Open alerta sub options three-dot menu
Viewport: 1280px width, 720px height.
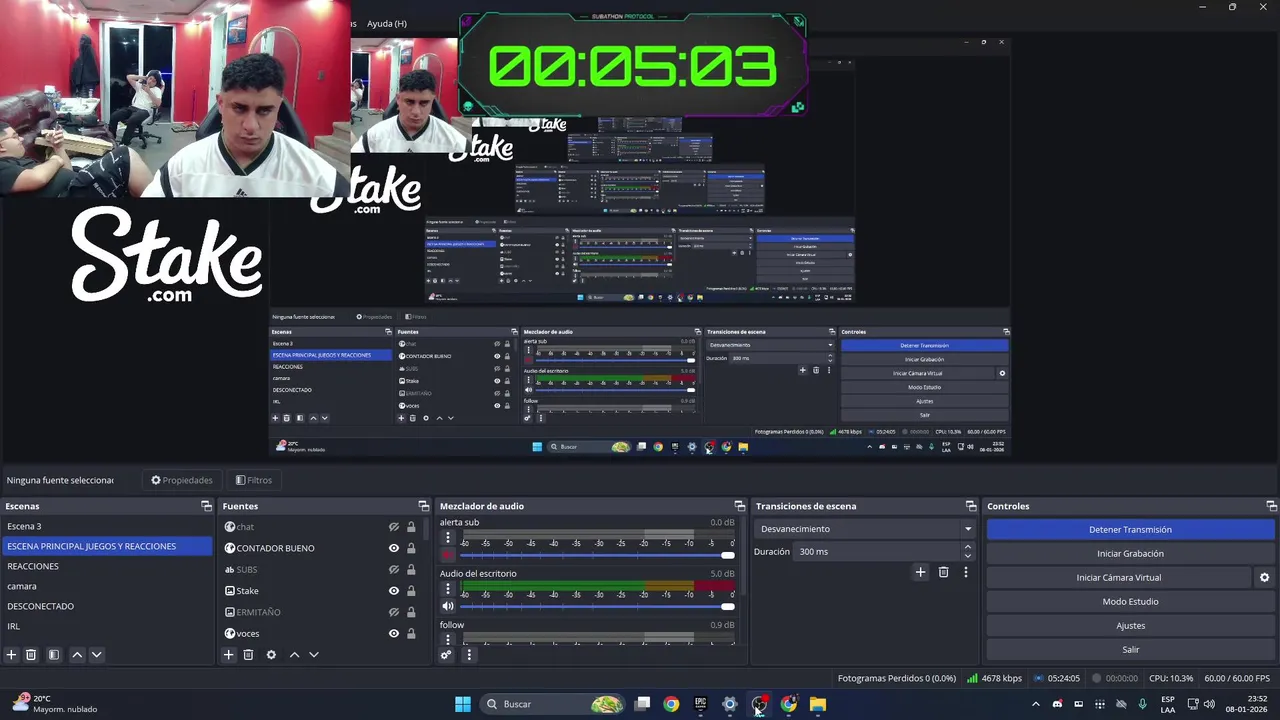coord(448,538)
